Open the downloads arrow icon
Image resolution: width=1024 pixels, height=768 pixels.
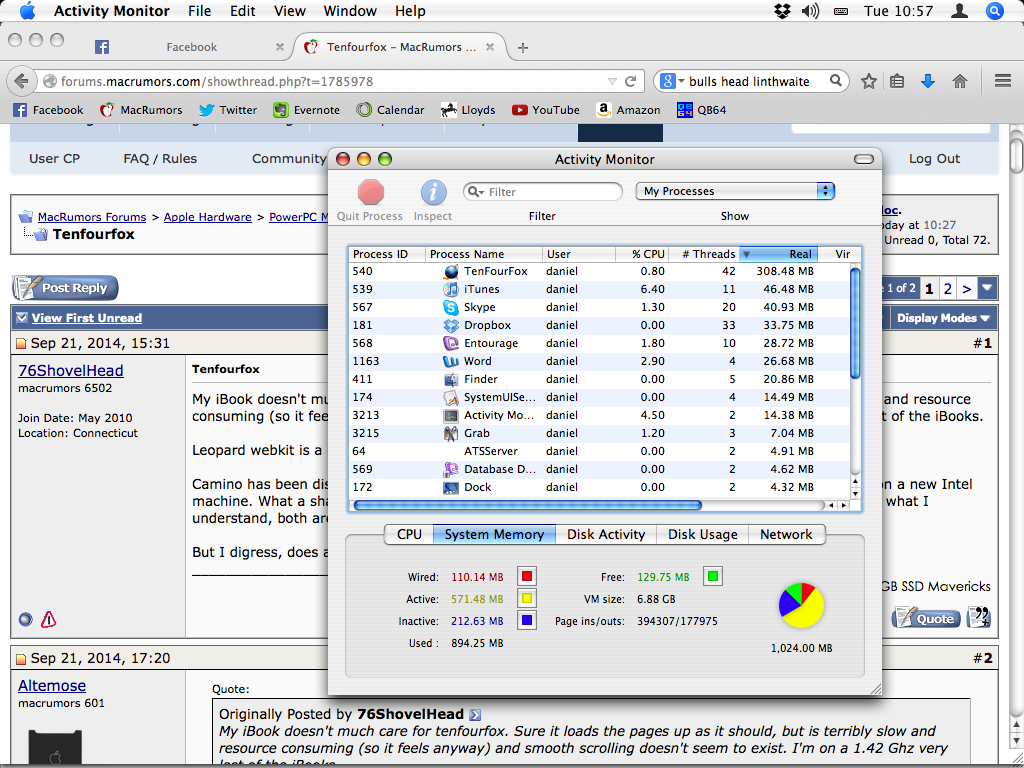(927, 82)
